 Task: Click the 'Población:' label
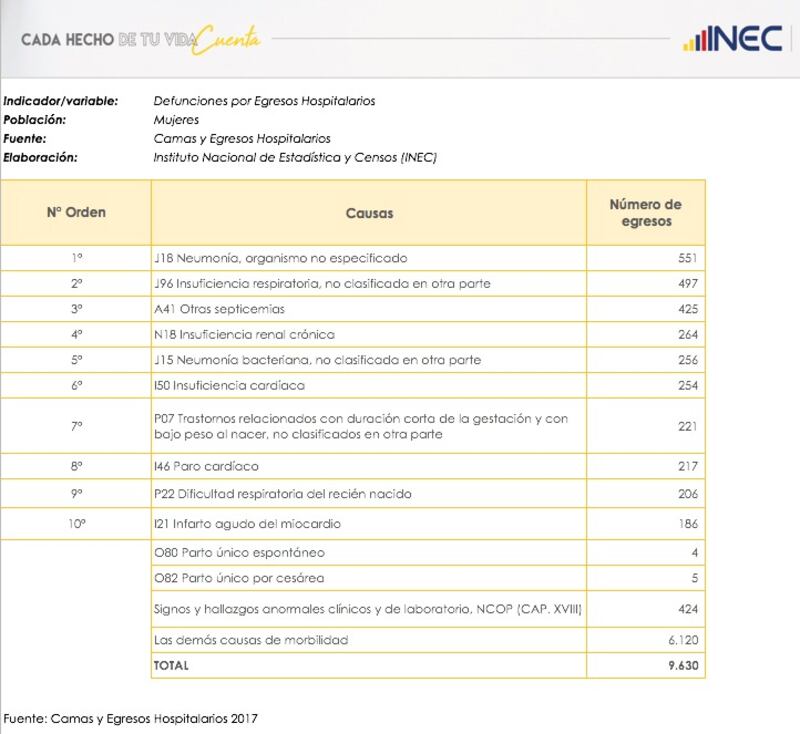pos(35,120)
